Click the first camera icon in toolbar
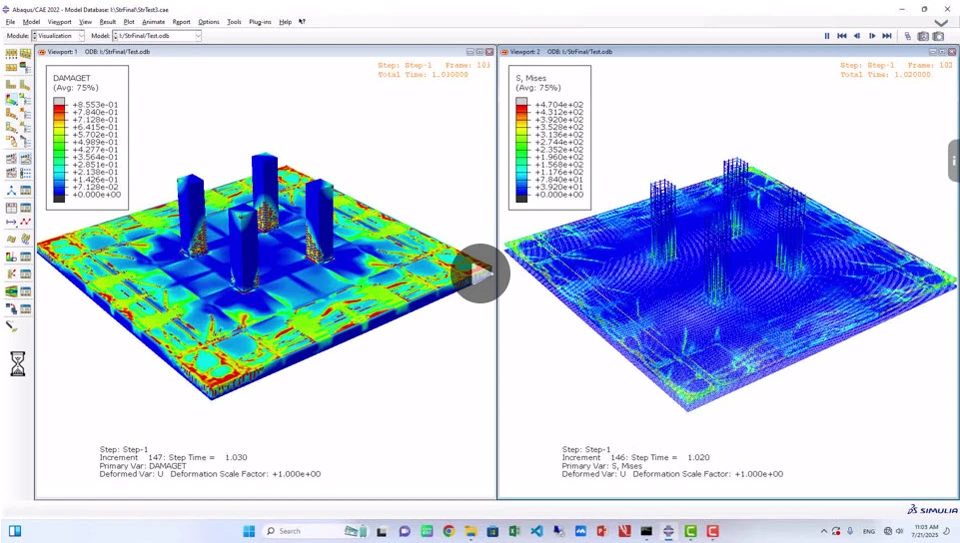This screenshot has width=960, height=543. pos(924,36)
